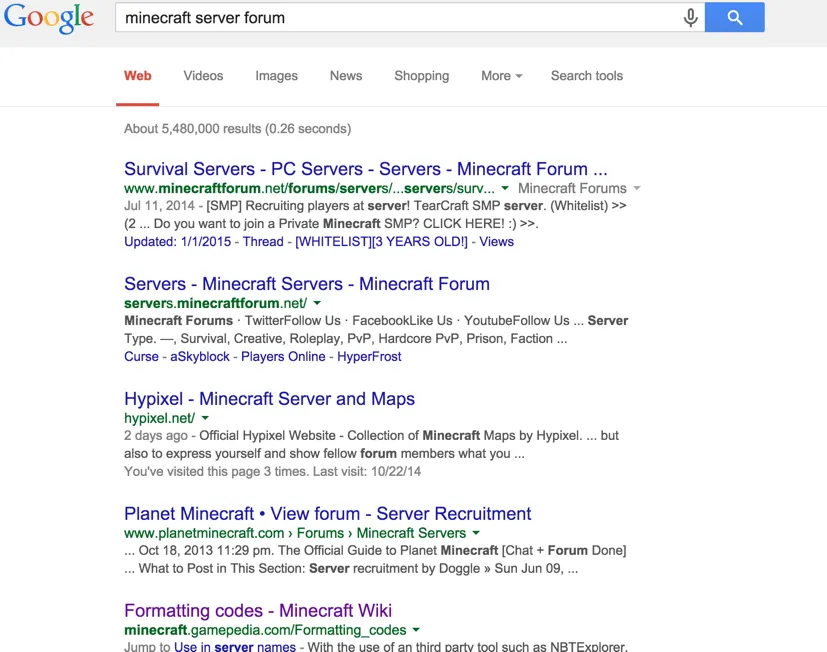Expand arrow next to minecraft.gamepedia.com URL
This screenshot has width=827, height=652.
(x=416, y=630)
